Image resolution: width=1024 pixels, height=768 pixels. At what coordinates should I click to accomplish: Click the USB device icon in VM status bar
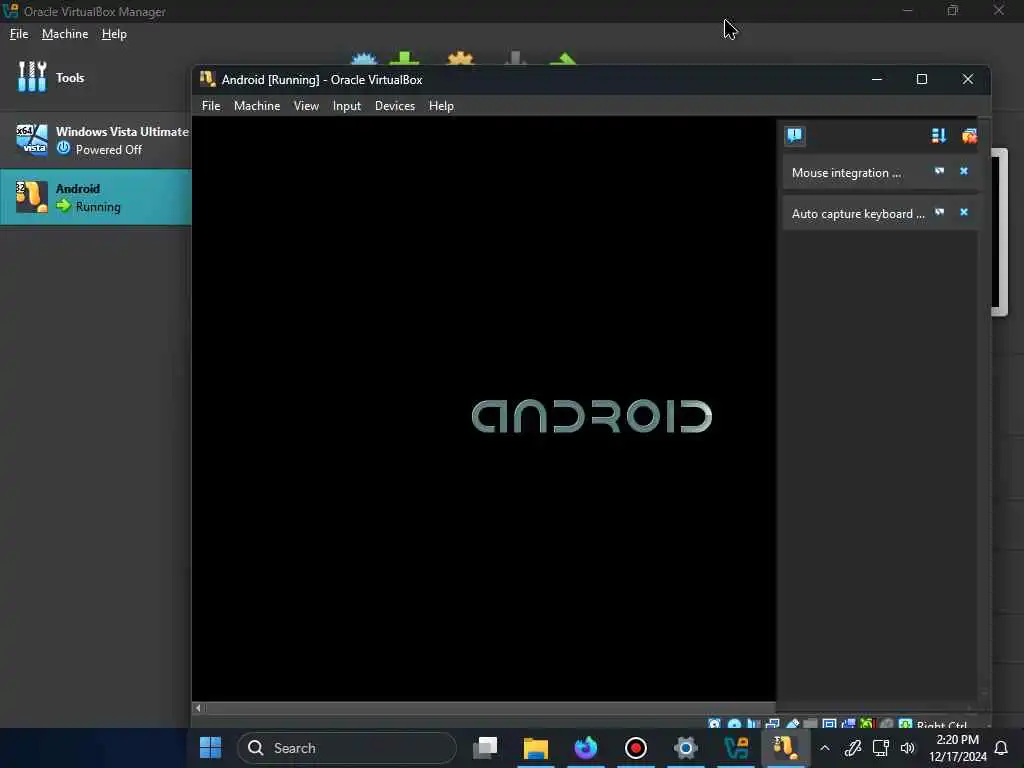[x=792, y=724]
